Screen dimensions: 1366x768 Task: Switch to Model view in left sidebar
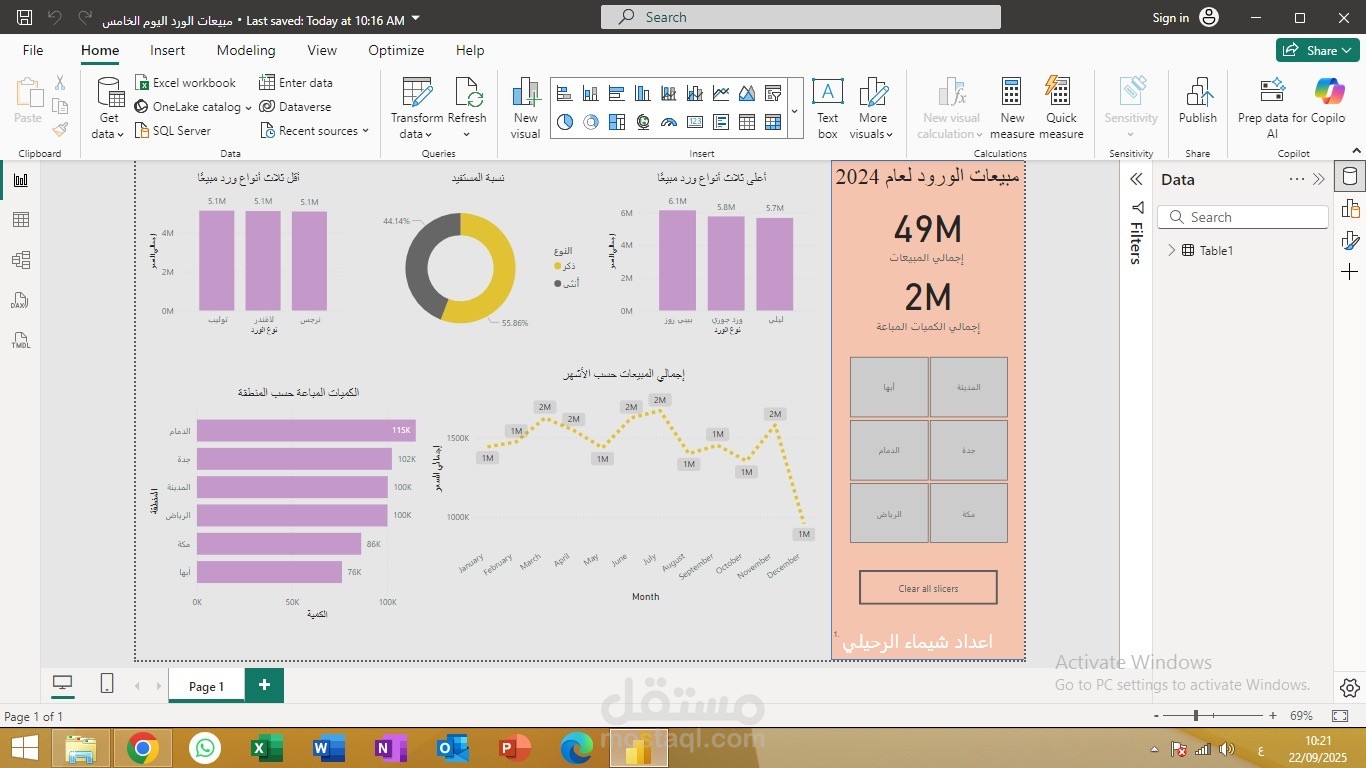point(20,260)
